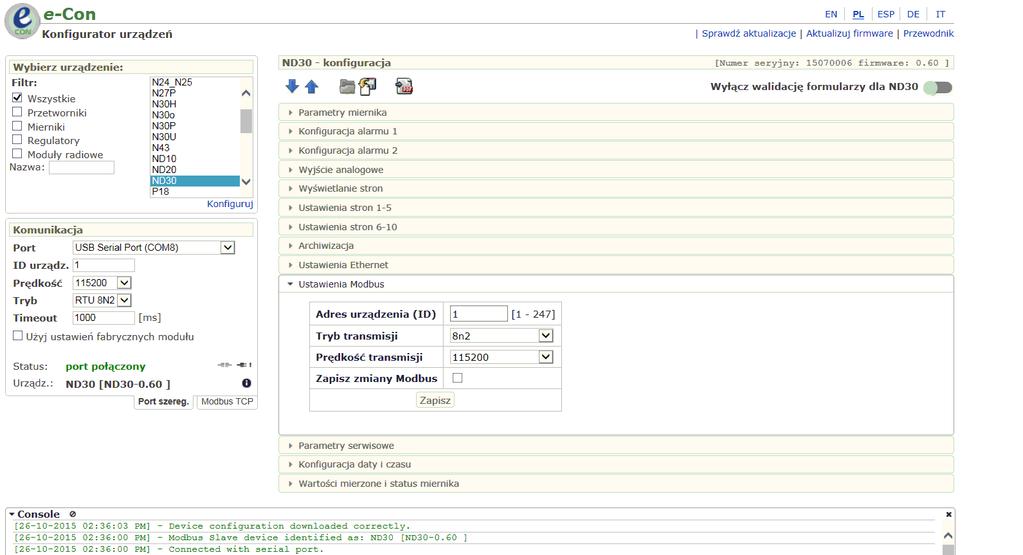
Task: Expand Konfiguracja daty i czasu section
Action: pos(616,464)
